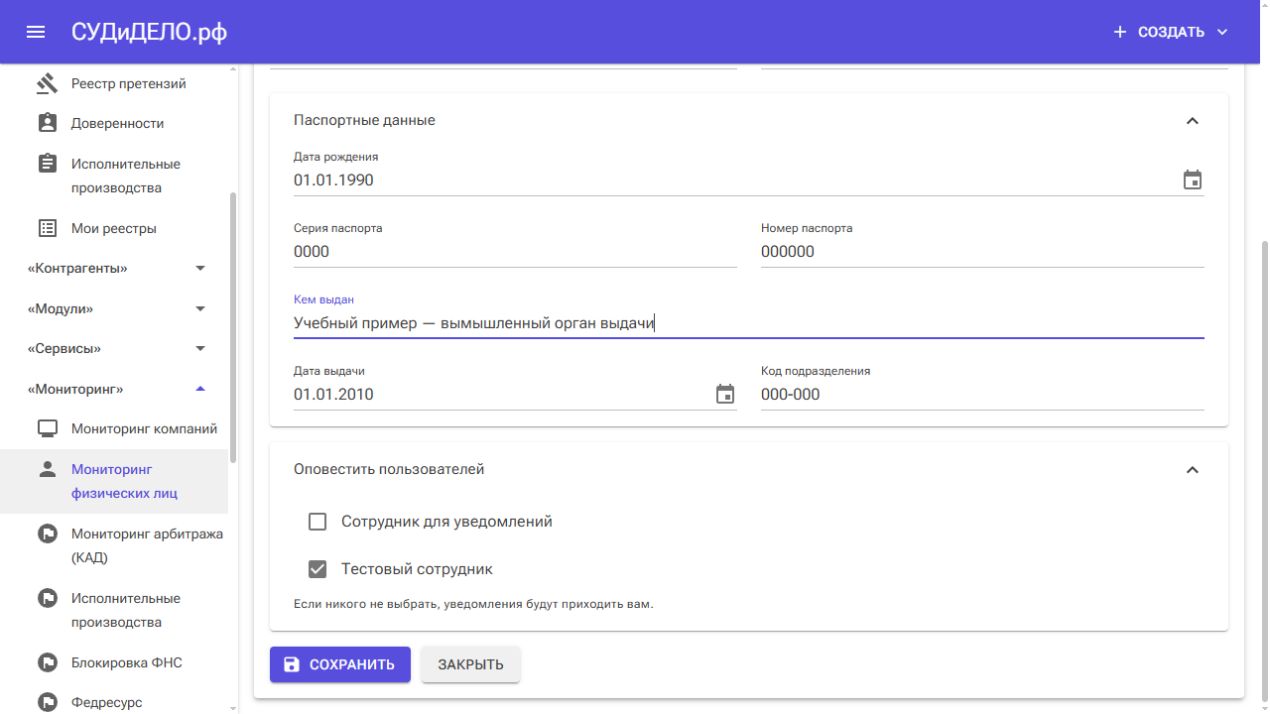Click the clipboard icon beside Исполнительные производства
This screenshot has height=714, width=1270.
pos(47,163)
